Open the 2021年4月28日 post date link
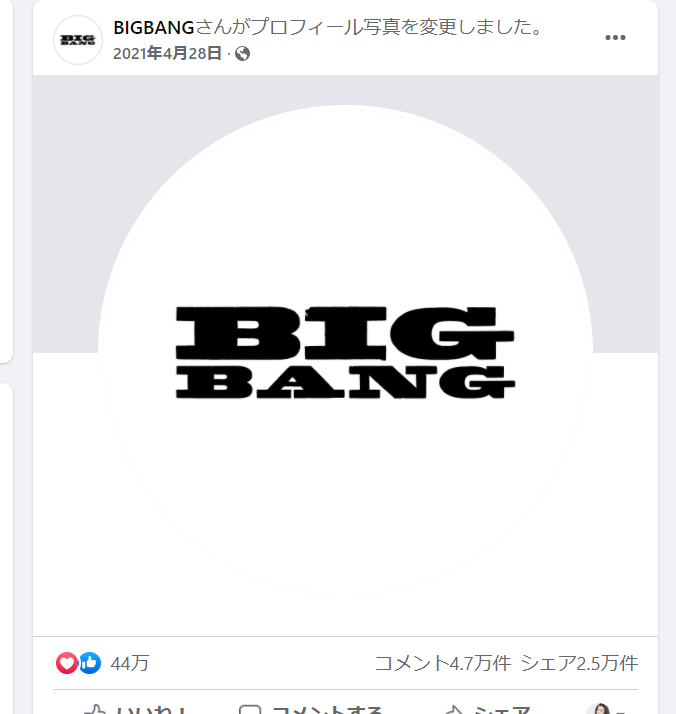 pos(167,54)
